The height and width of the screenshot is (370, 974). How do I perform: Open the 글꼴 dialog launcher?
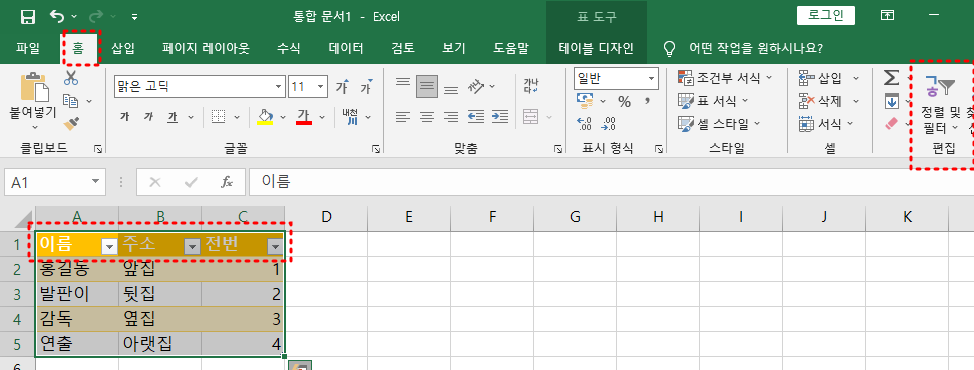375,149
